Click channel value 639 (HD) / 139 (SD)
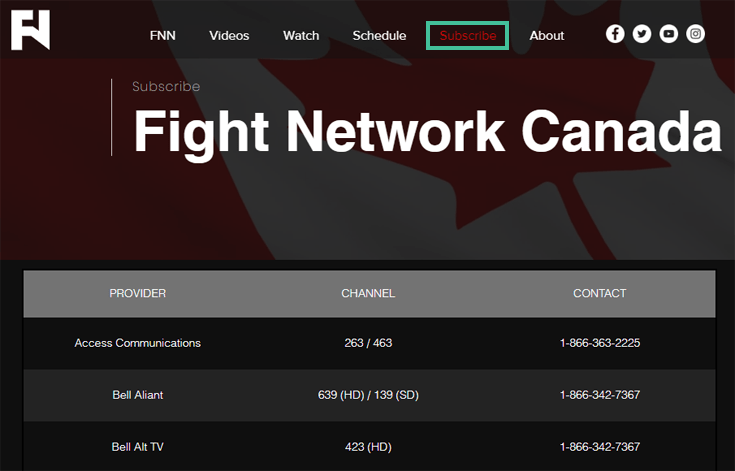This screenshot has height=471, width=735. (368, 395)
